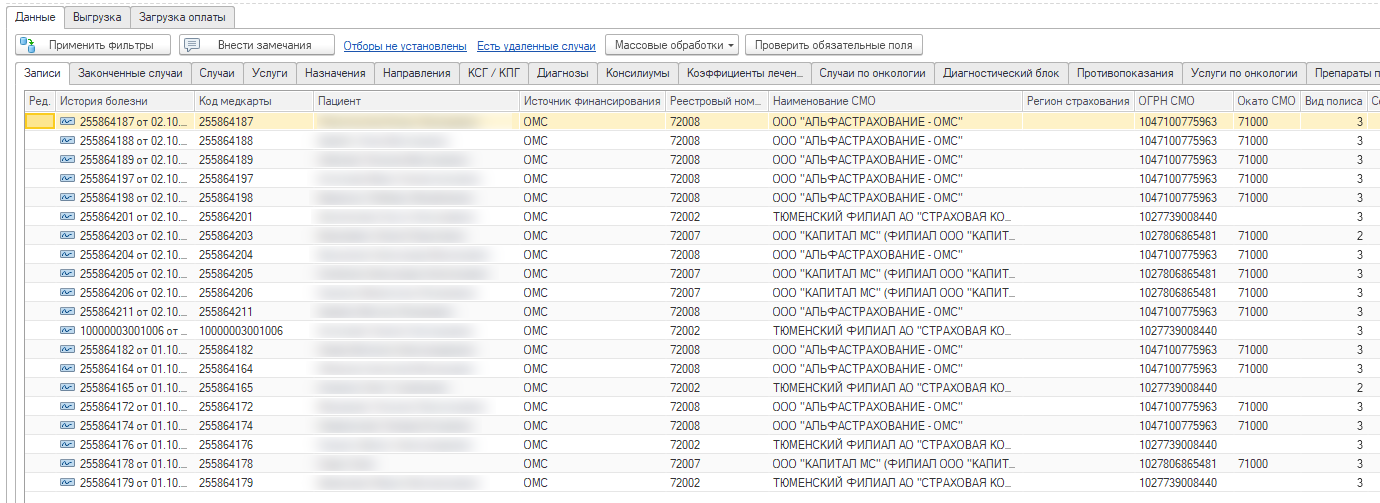Image resolution: width=1380 pixels, height=503 pixels.
Task: Click the record icon for history 10000003001006
Action: click(x=68, y=331)
